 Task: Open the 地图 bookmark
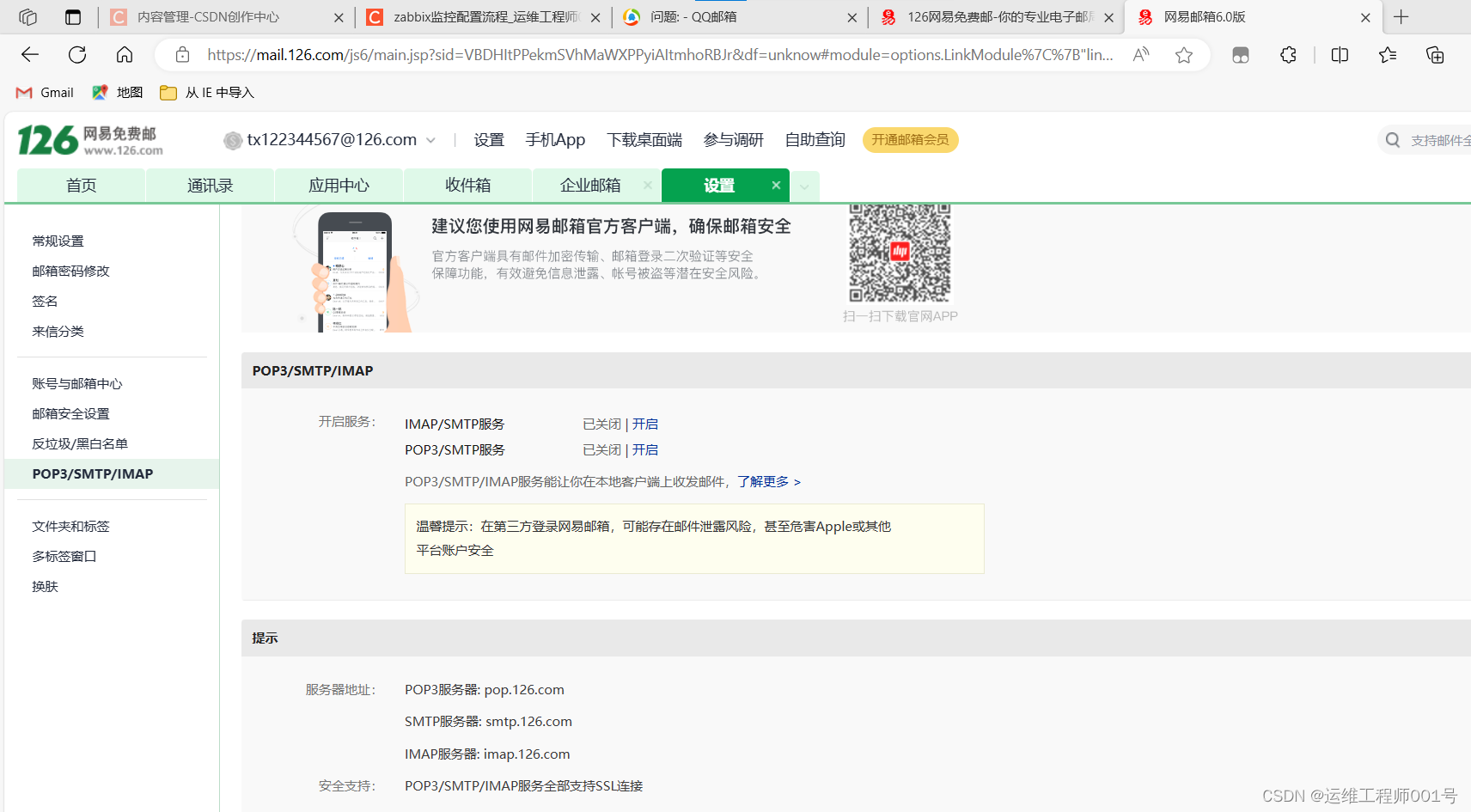click(x=118, y=93)
